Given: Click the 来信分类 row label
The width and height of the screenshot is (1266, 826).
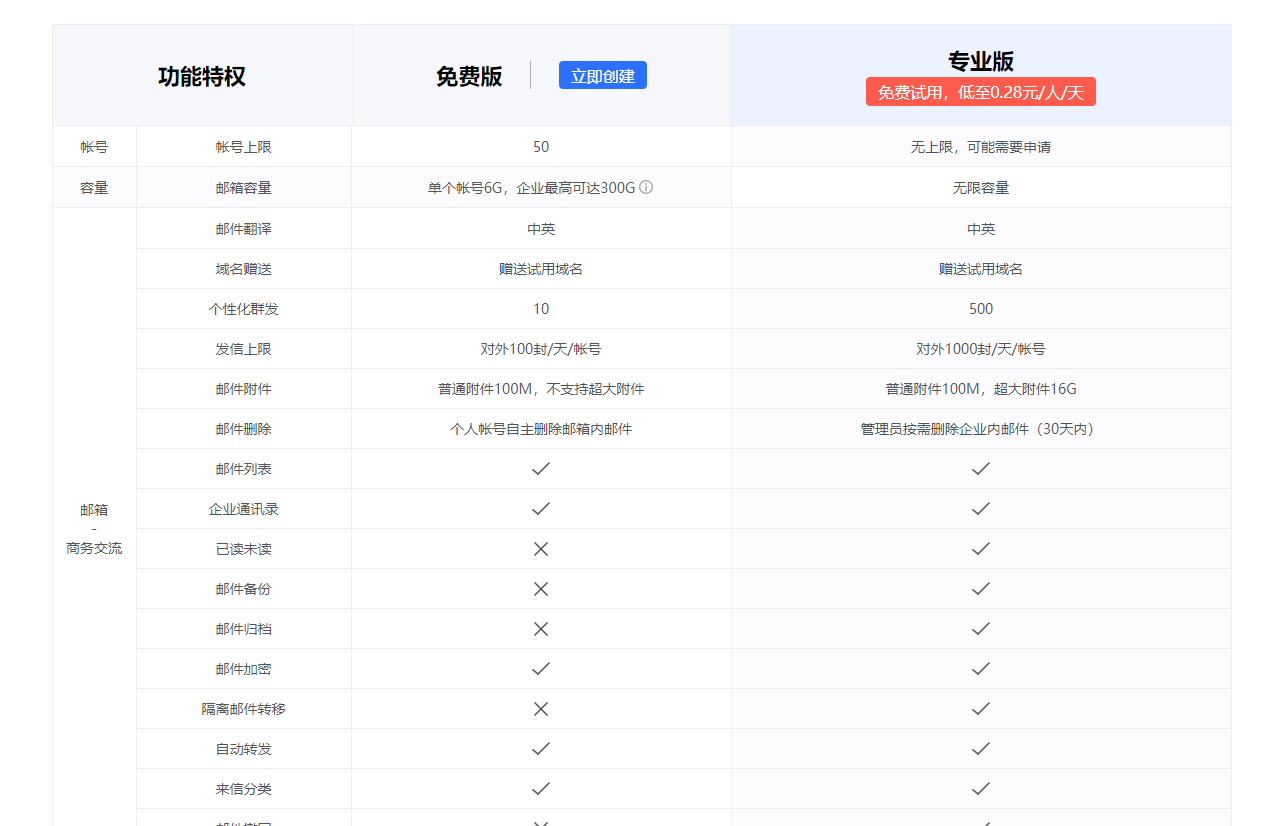Looking at the screenshot, I should (x=244, y=789).
